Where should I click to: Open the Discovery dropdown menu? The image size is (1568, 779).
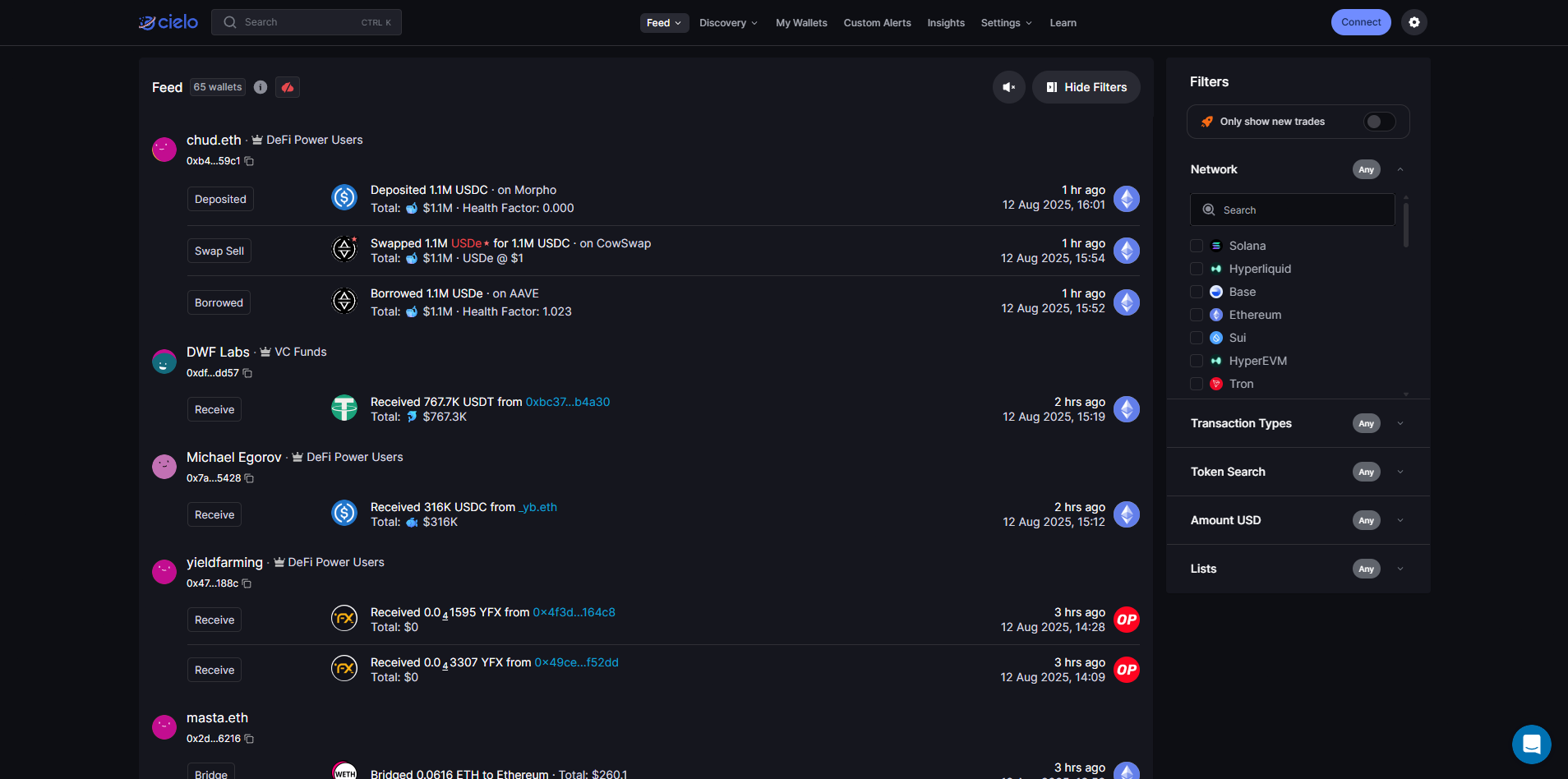[x=727, y=23]
